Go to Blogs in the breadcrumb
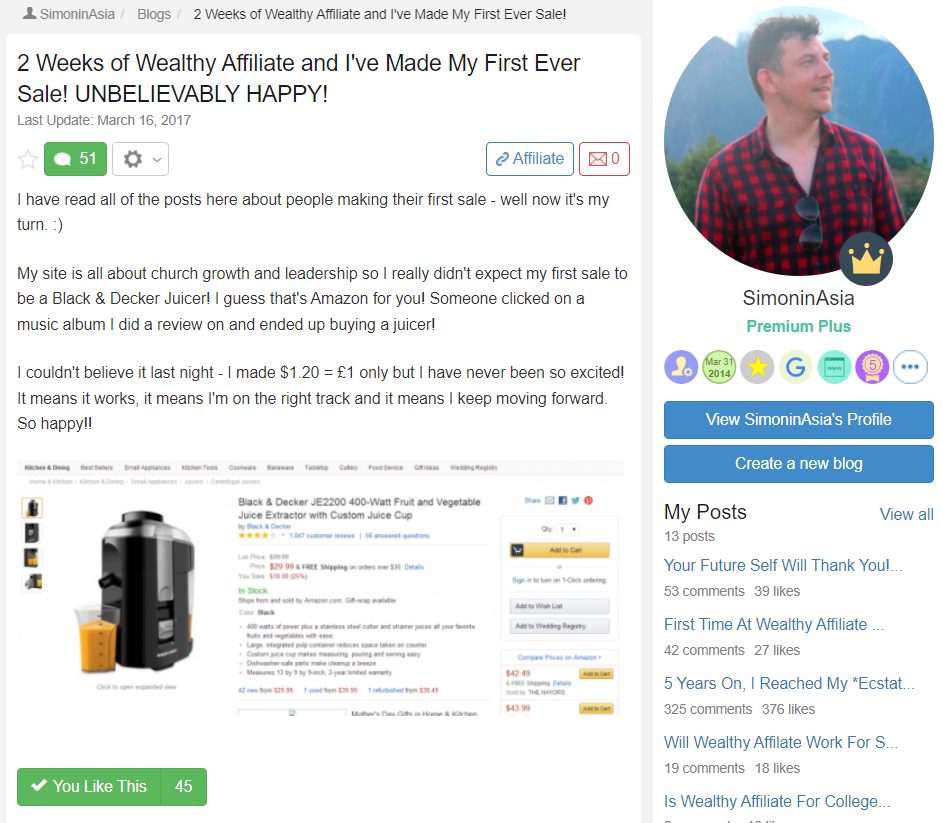This screenshot has width=943, height=823. point(154,14)
